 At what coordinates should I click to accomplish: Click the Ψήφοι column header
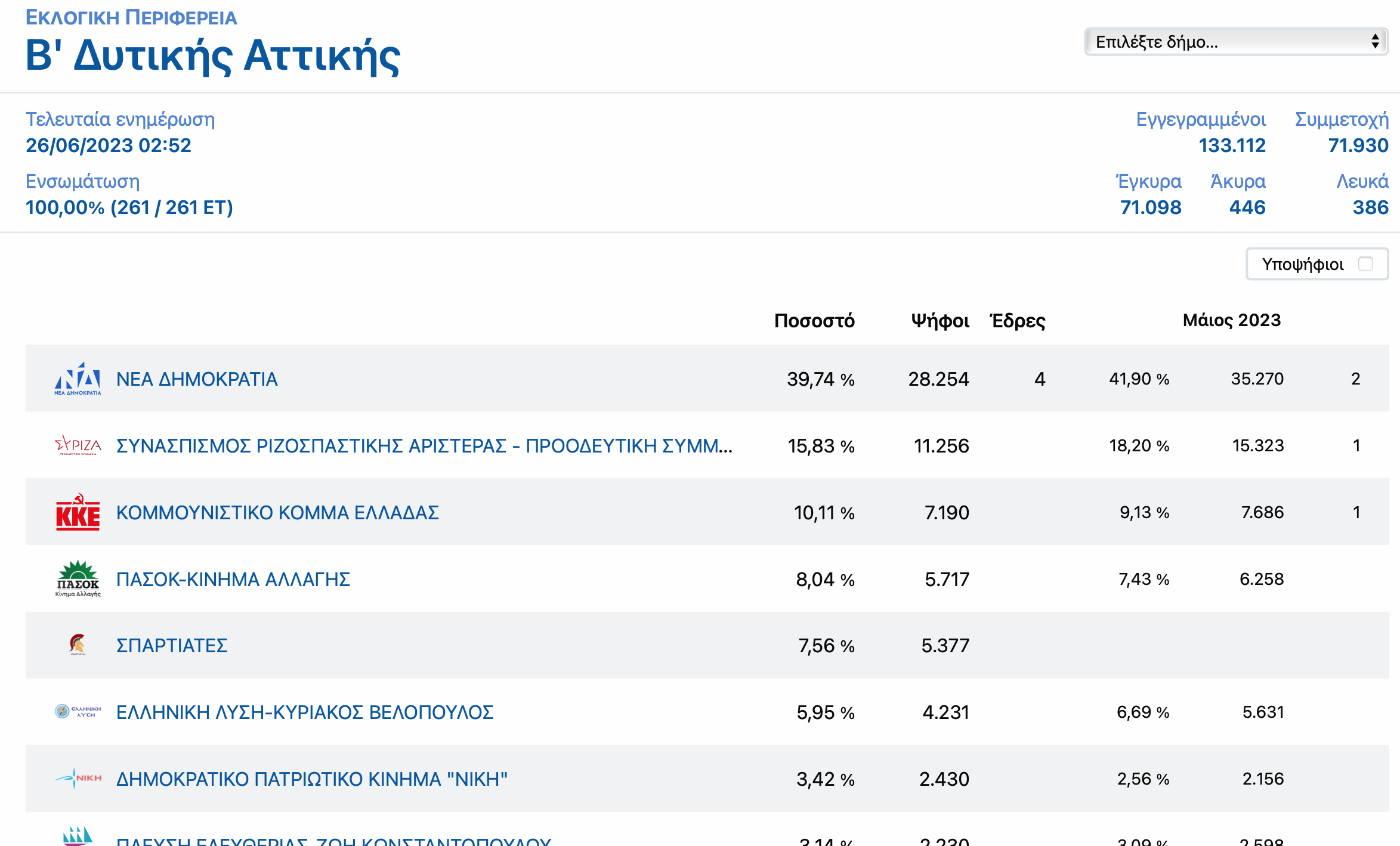[x=940, y=321]
